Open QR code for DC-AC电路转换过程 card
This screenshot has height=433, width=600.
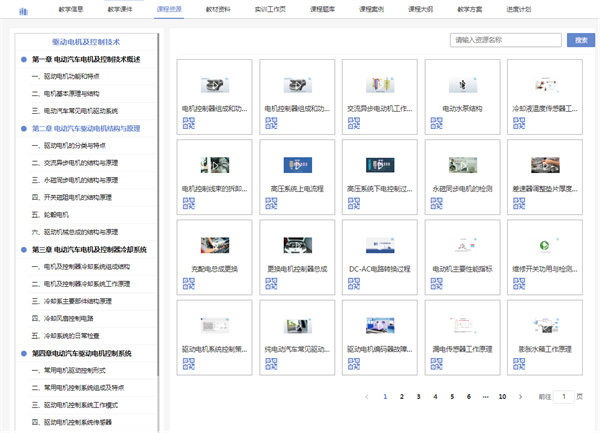click(354, 283)
